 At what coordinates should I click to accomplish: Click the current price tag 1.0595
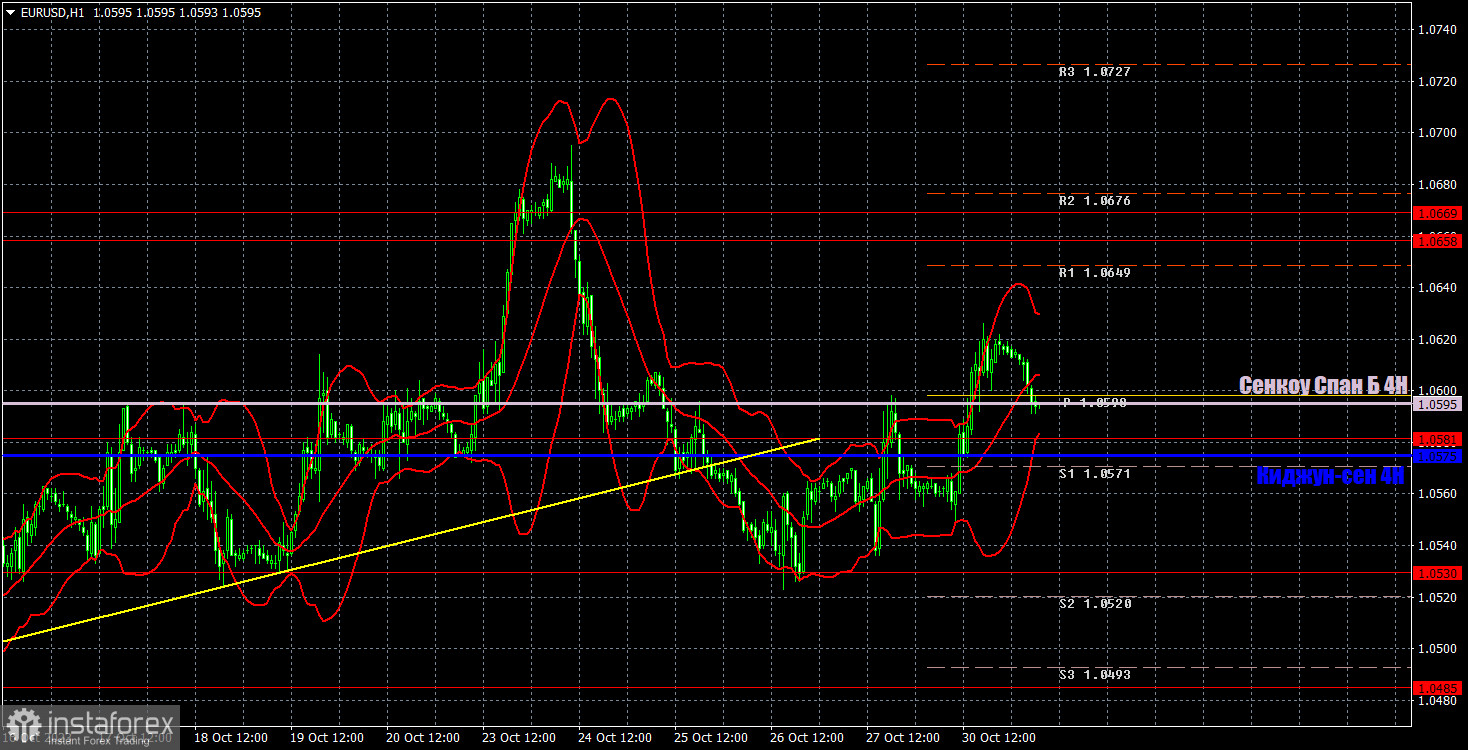pos(1438,404)
